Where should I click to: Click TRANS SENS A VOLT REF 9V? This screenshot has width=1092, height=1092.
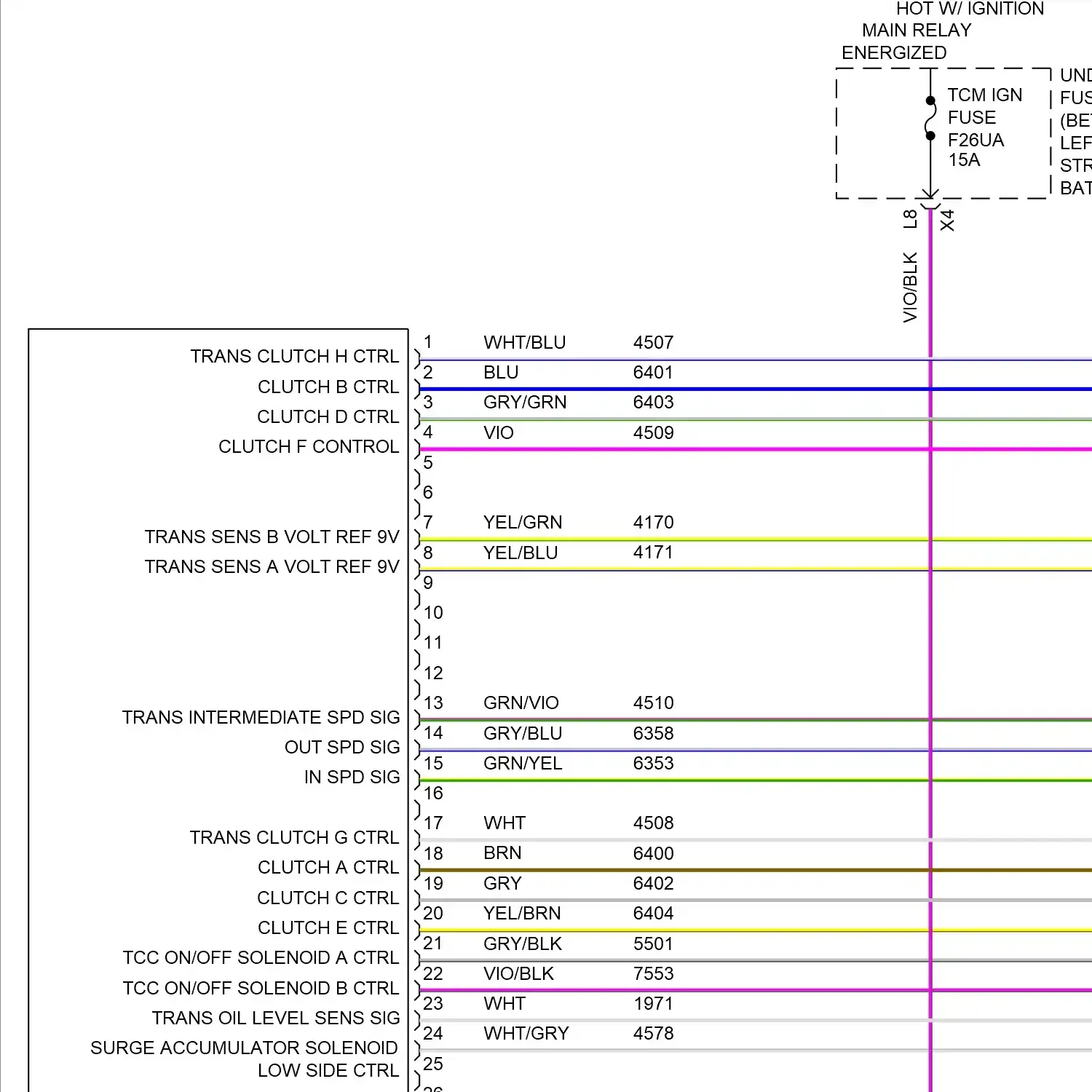[272, 566]
